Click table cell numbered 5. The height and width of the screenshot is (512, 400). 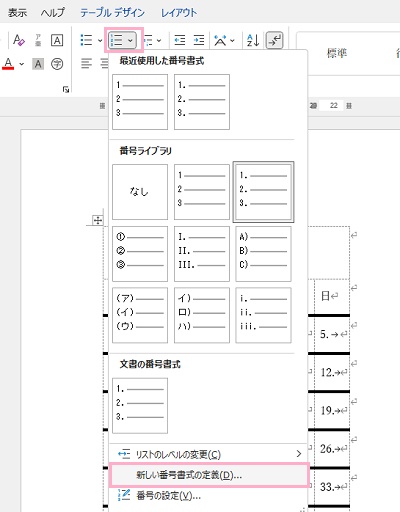click(x=332, y=334)
